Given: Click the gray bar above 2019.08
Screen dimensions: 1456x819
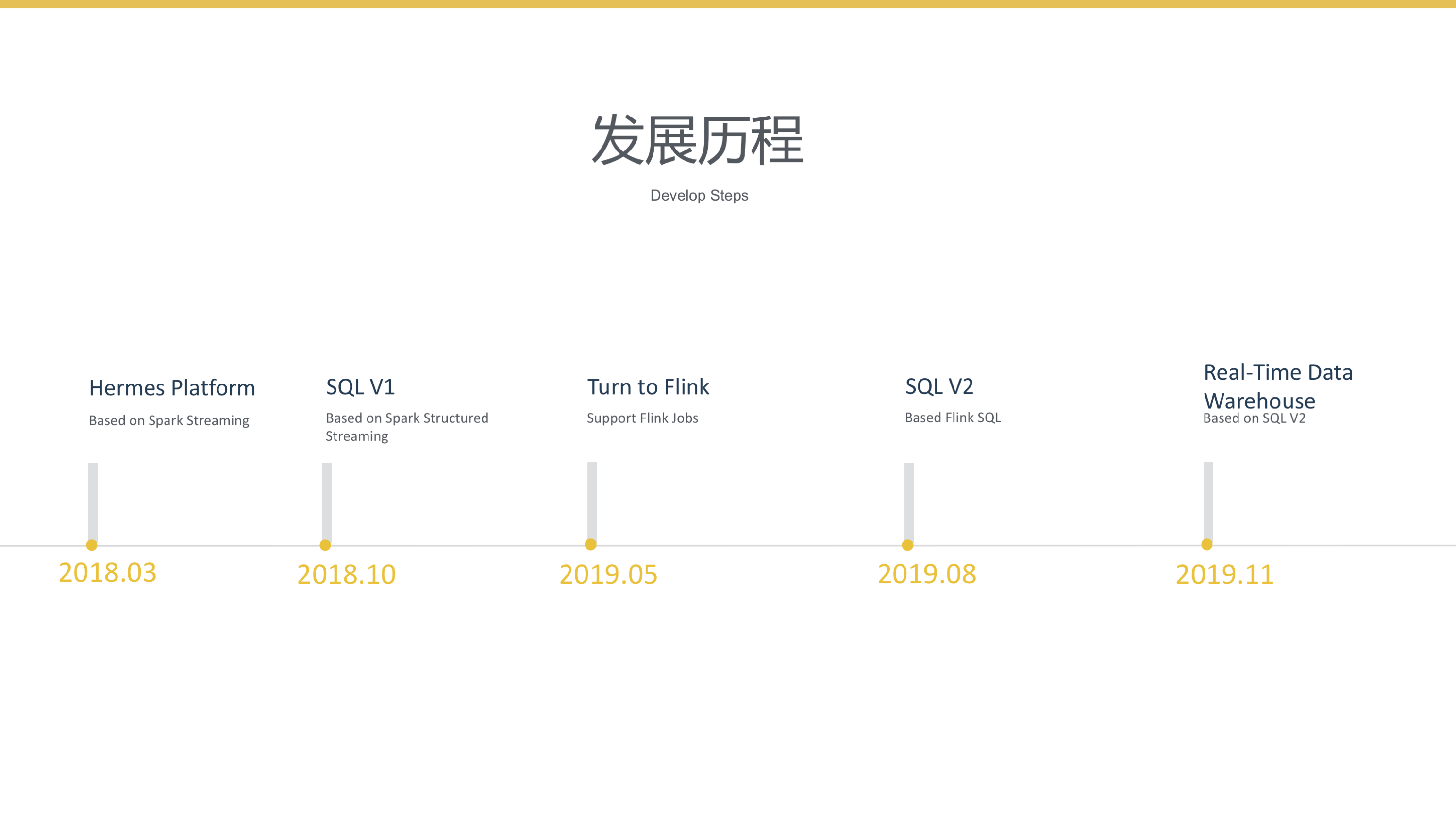Looking at the screenshot, I should pyautogui.click(x=909, y=502).
